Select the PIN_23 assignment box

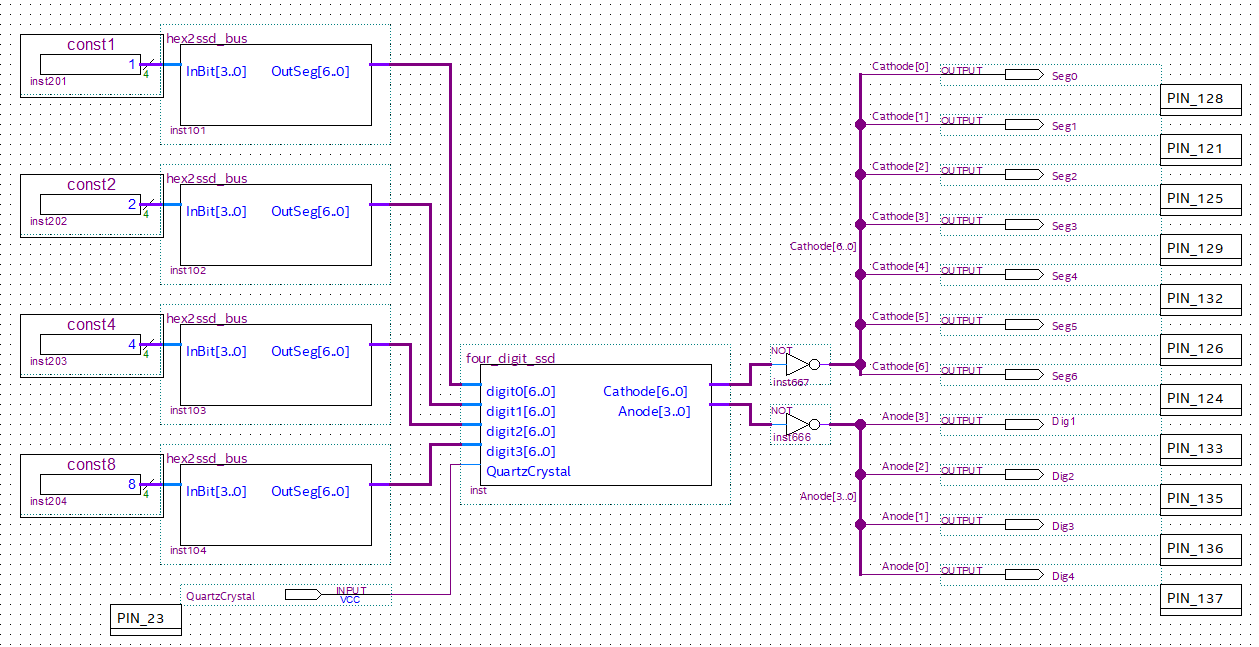[146, 619]
